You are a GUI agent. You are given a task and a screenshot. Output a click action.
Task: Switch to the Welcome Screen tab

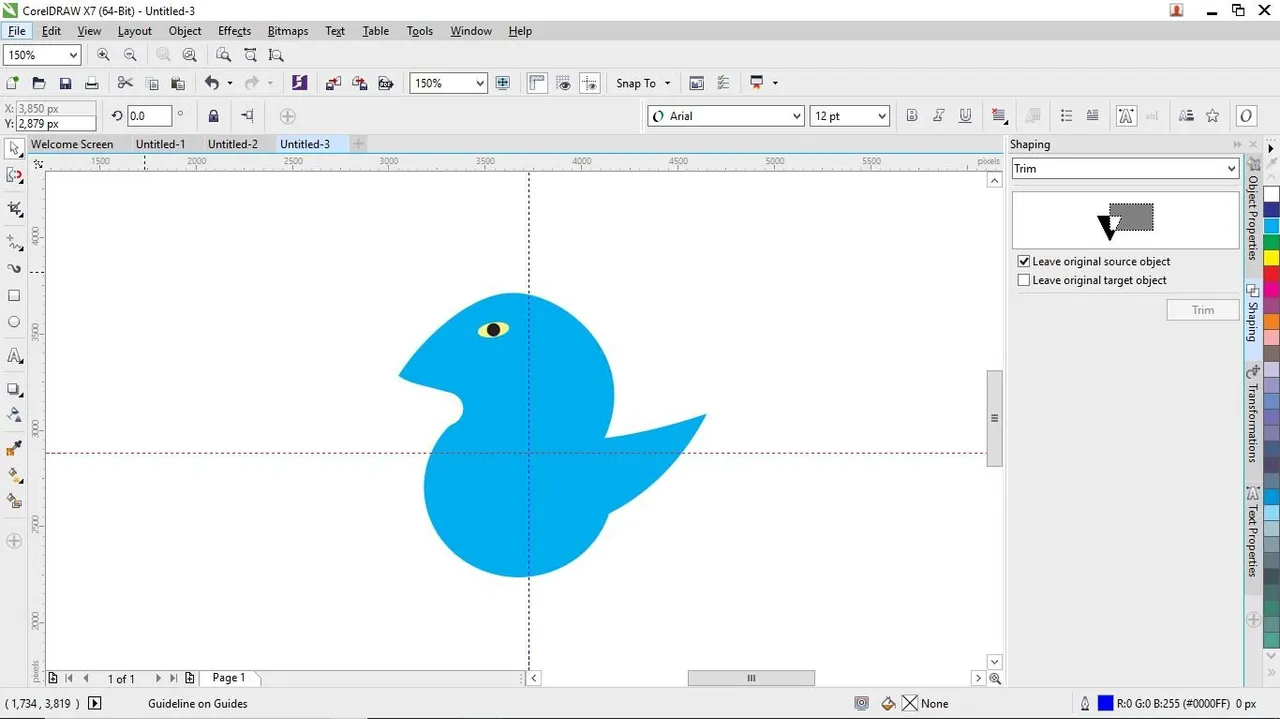click(x=72, y=144)
